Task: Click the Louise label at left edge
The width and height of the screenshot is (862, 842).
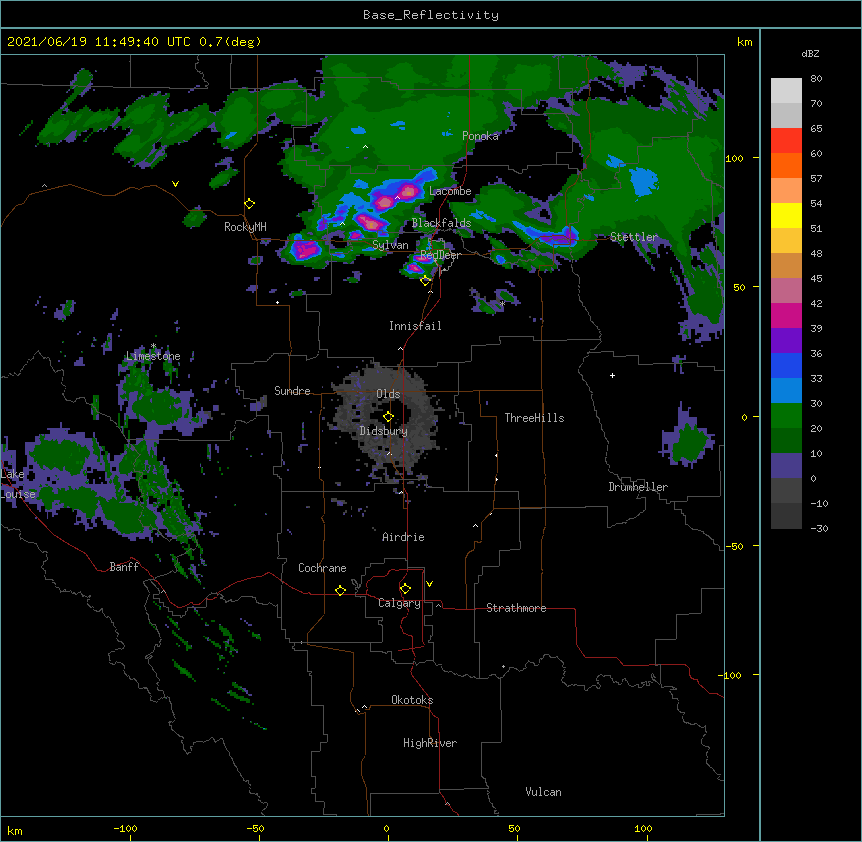Action: click(18, 494)
